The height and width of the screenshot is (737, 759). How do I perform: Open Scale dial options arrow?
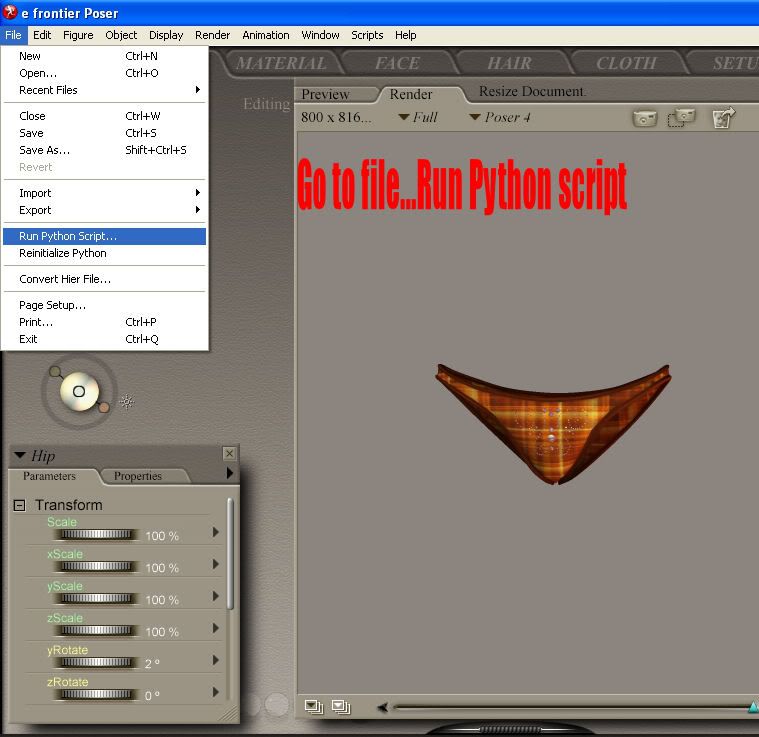tap(216, 532)
